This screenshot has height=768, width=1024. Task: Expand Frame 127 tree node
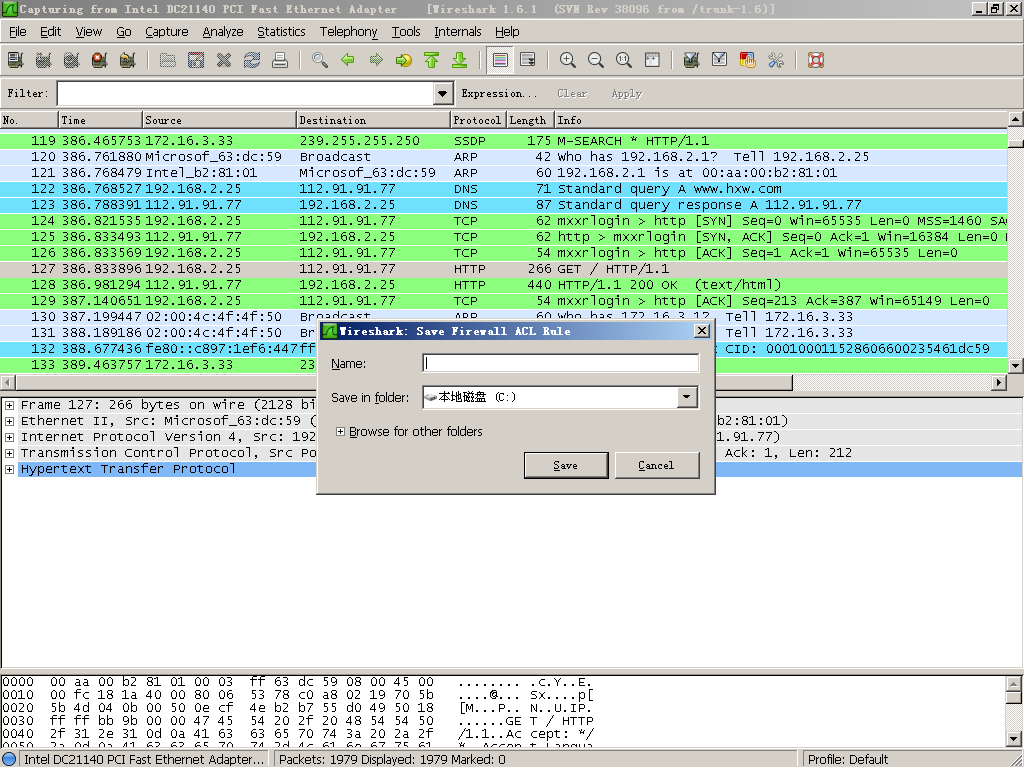pyautogui.click(x=9, y=405)
